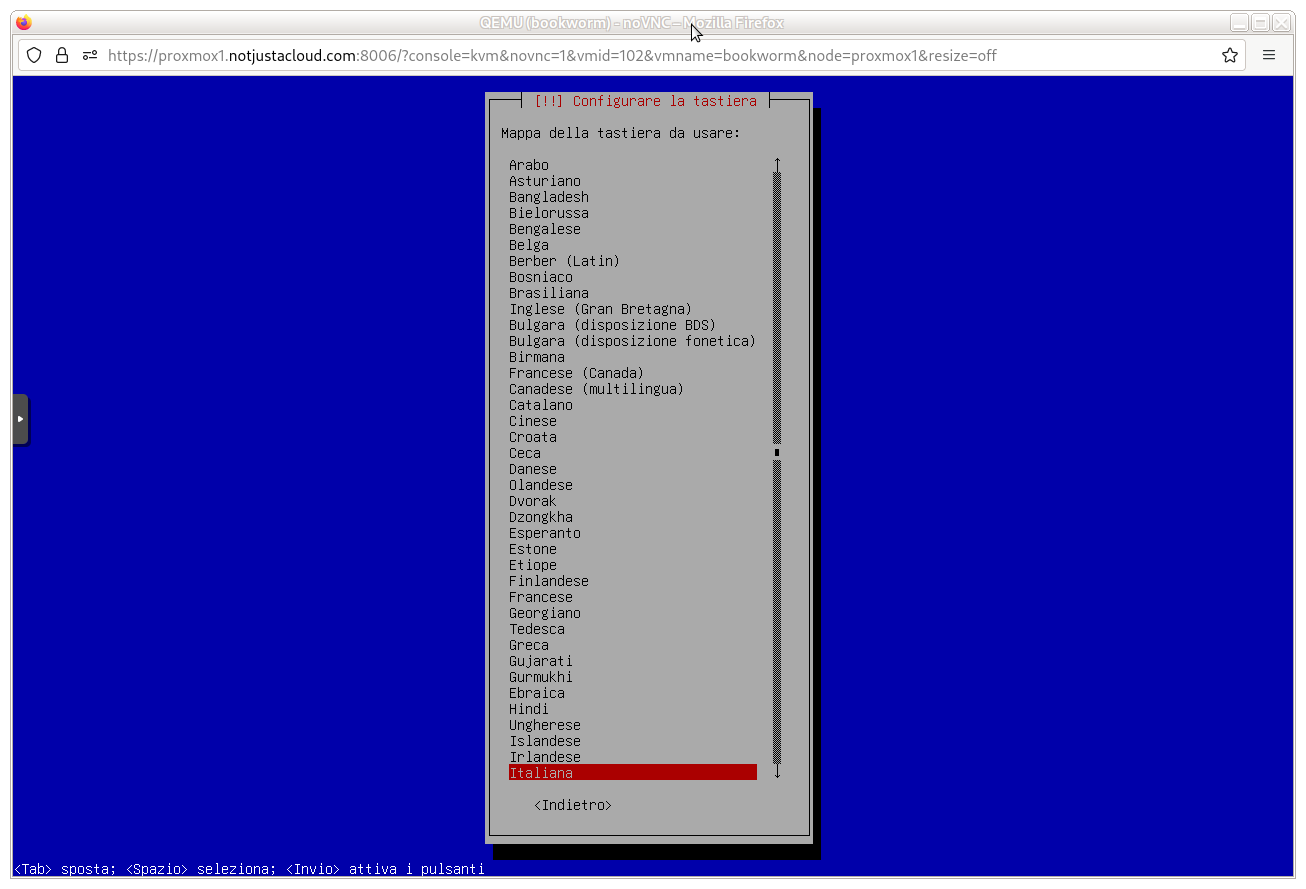Select Bosniaco keyboard layout
1306x889 pixels.
pyautogui.click(x=541, y=277)
